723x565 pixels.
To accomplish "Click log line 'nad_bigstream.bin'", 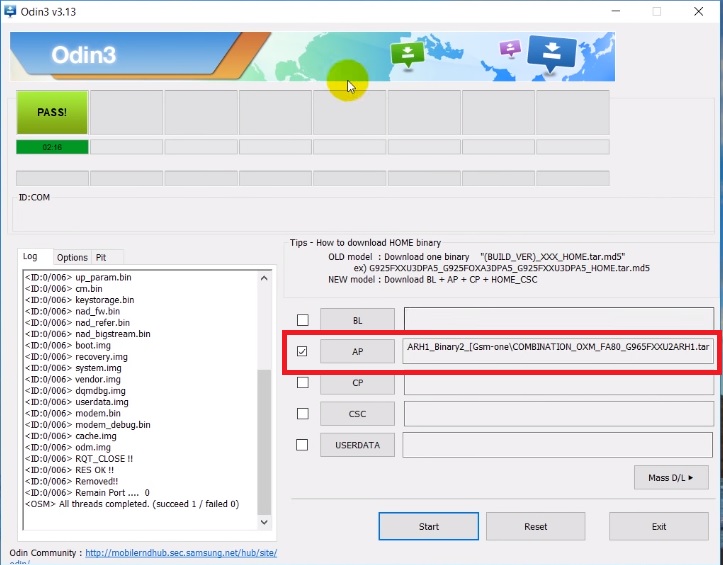I will [x=88, y=333].
